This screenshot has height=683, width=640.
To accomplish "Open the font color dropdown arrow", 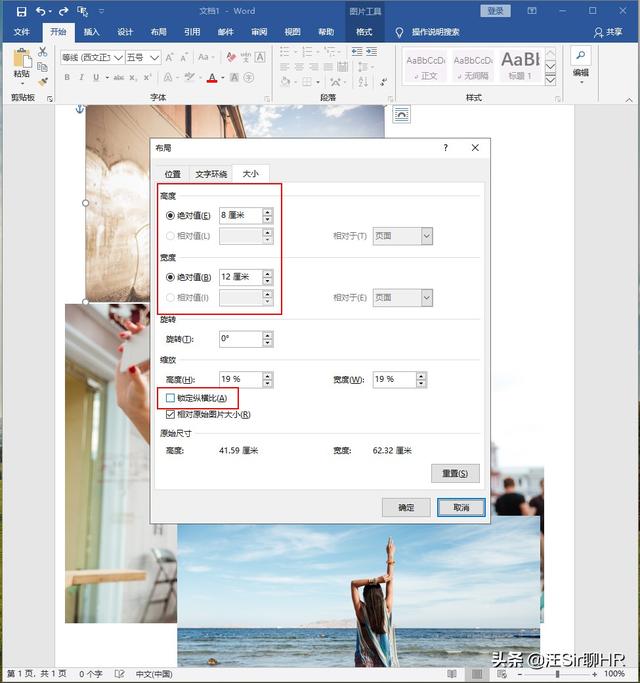I will [222, 78].
